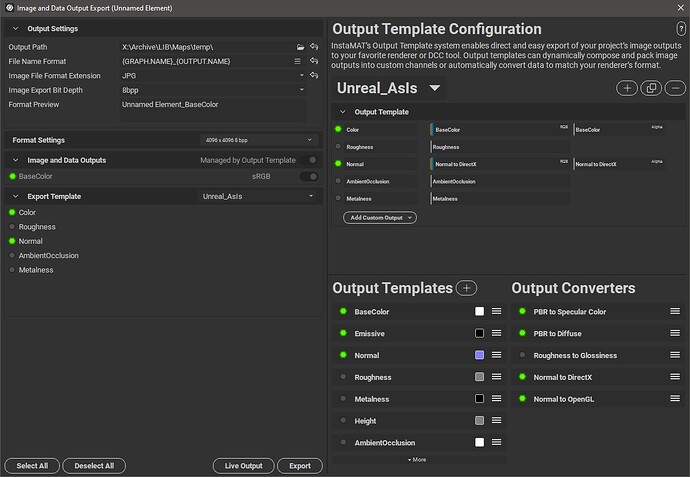Image resolution: width=690 pixels, height=477 pixels.
Task: Collapse the Output Settings section
Action: (x=12, y=28)
